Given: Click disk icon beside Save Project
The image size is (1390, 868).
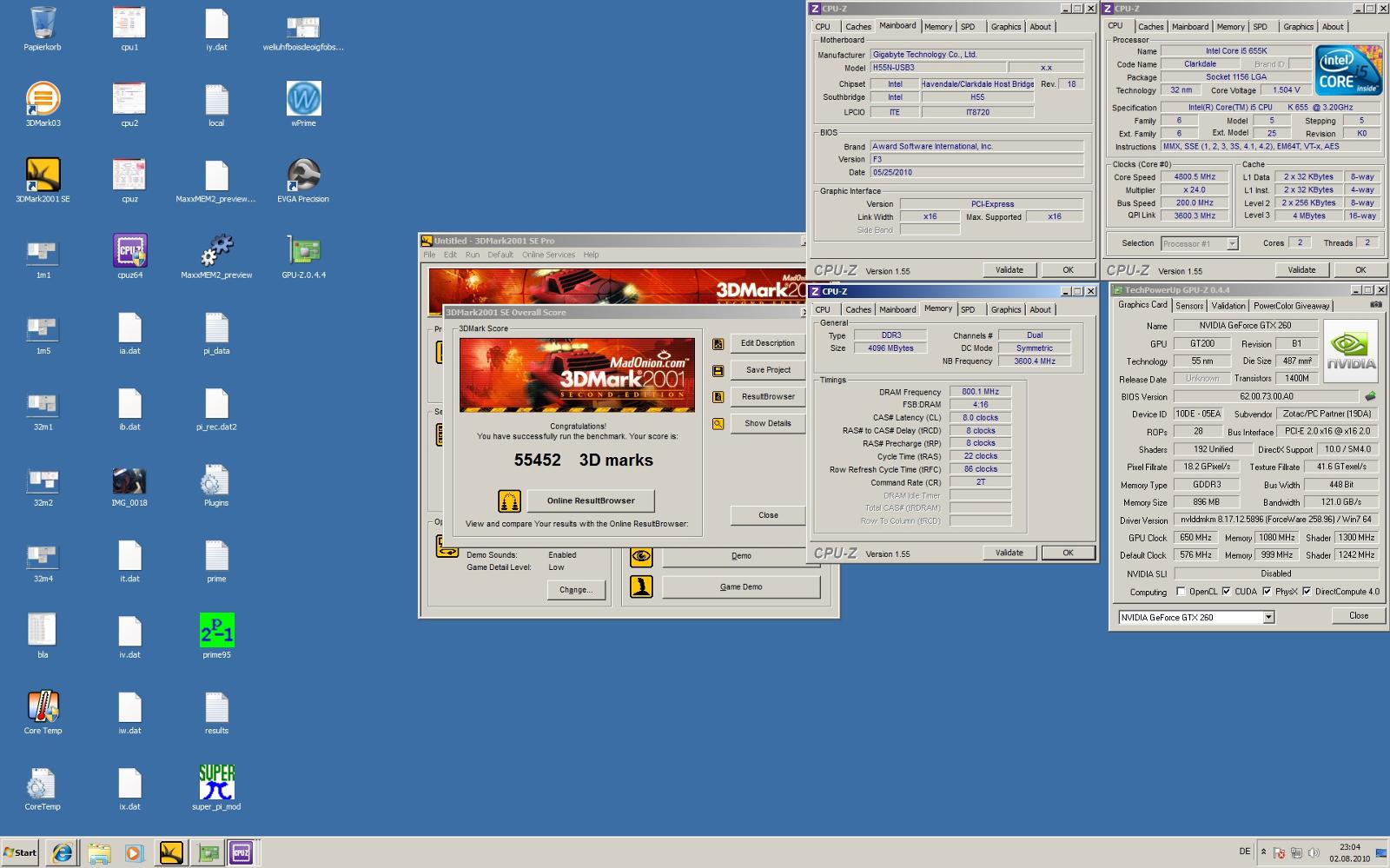Looking at the screenshot, I should click(718, 371).
